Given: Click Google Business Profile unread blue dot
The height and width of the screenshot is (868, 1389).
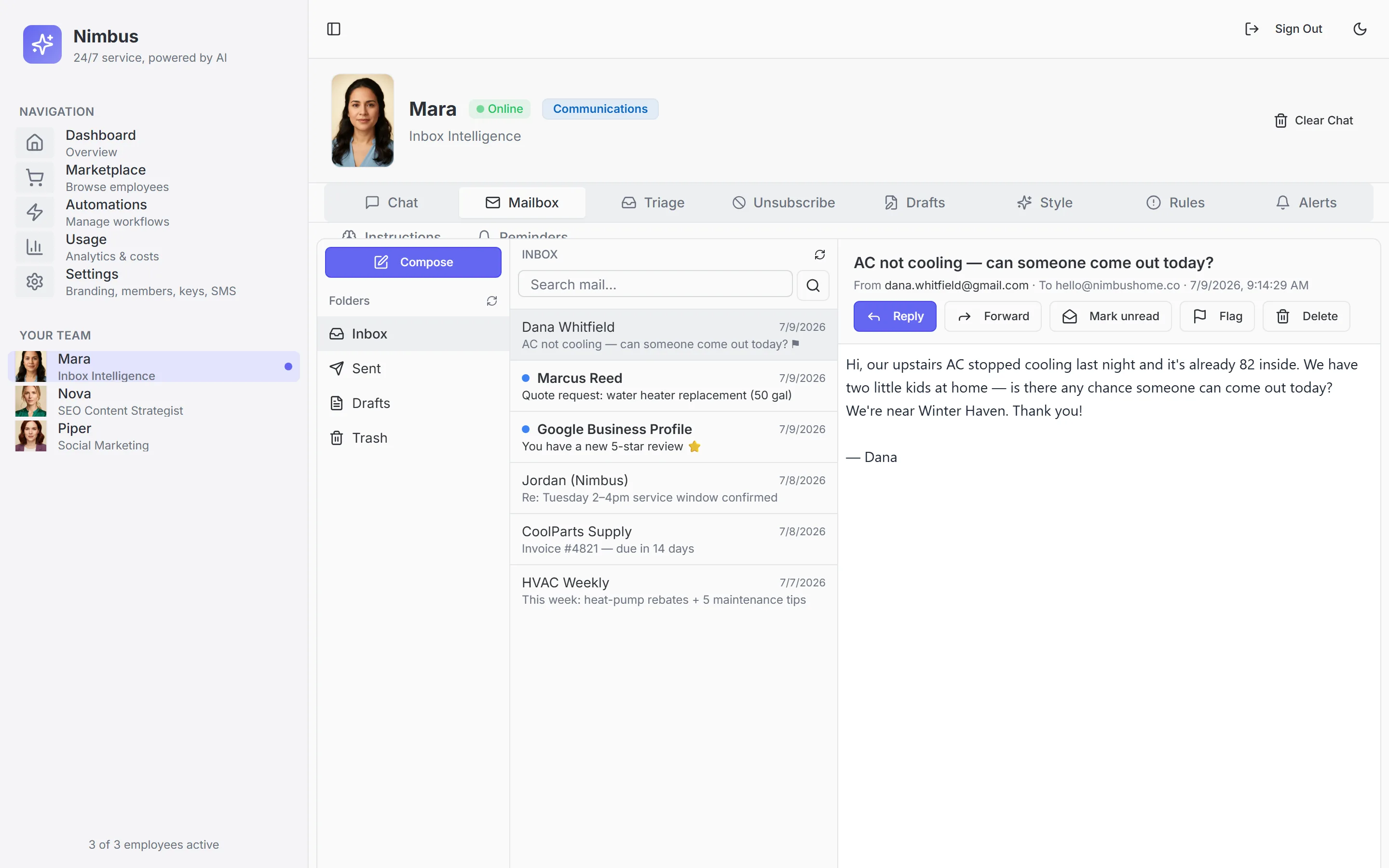Looking at the screenshot, I should (x=525, y=429).
